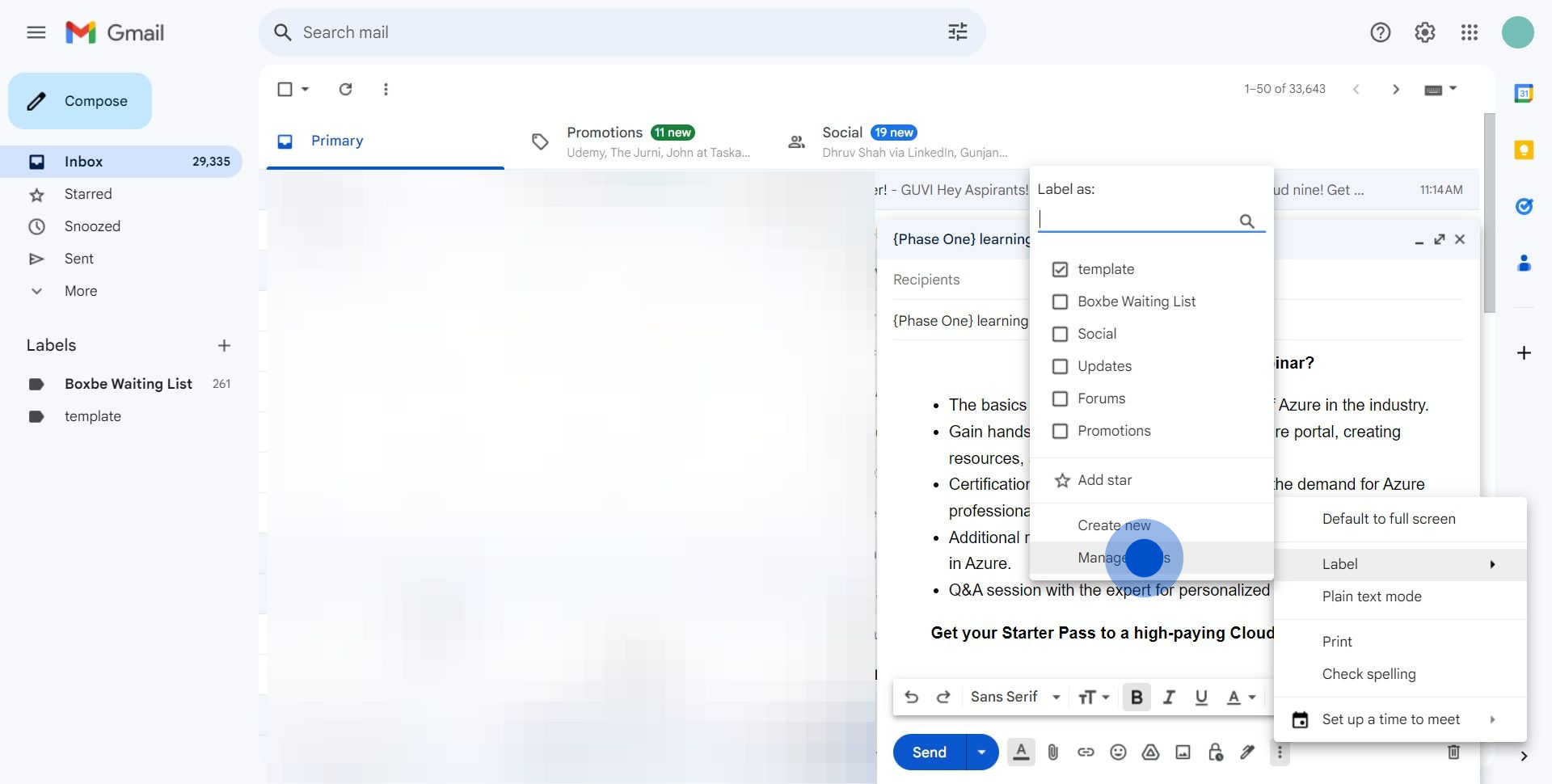The width and height of the screenshot is (1552, 784).
Task: Create a new label with plus icon
Action: tap(224, 346)
